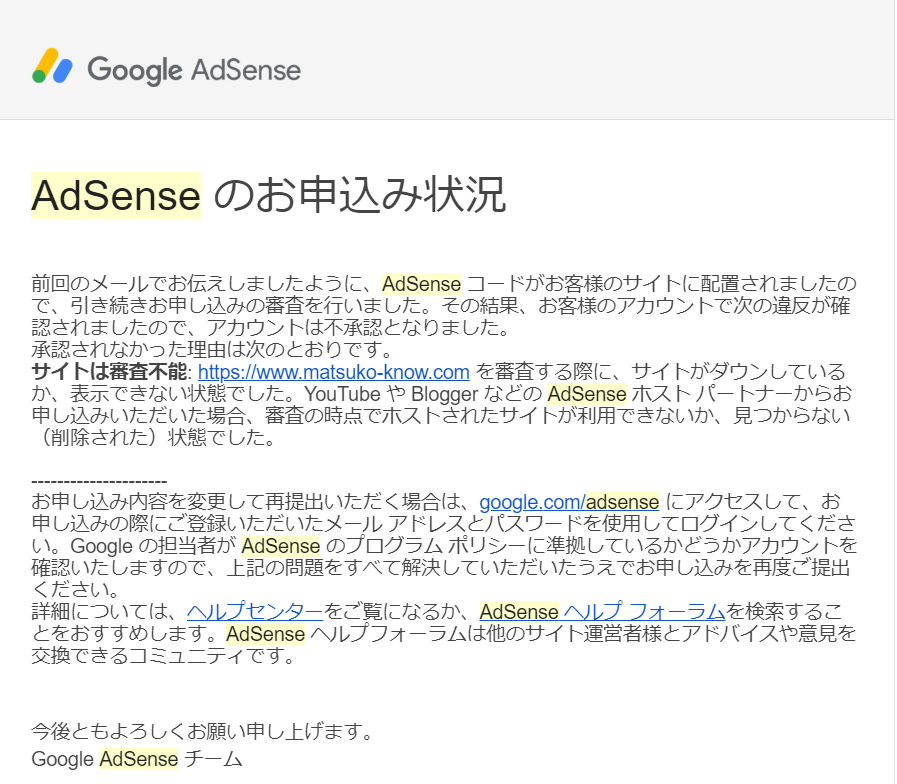Open the AdSense ヘルプ フォーラム link

[602, 612]
